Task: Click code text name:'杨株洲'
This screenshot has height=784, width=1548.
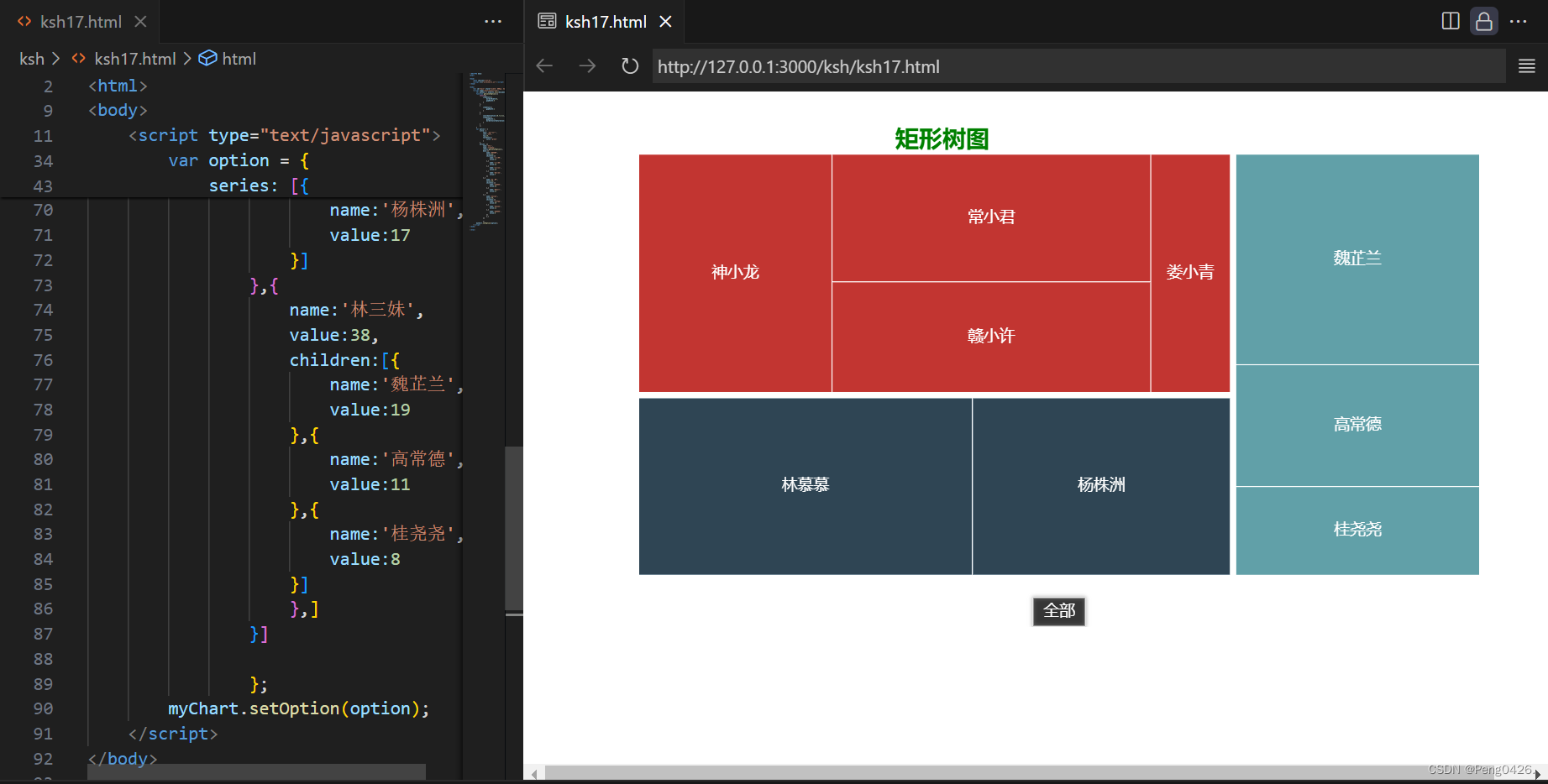Action: tap(396, 210)
